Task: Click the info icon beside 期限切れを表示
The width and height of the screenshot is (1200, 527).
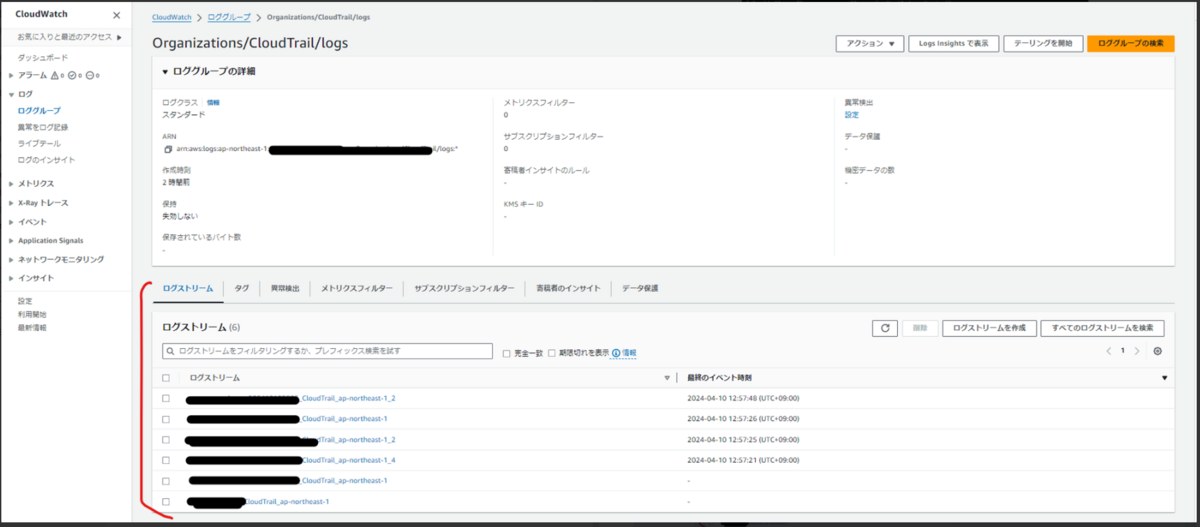Action: click(616, 353)
